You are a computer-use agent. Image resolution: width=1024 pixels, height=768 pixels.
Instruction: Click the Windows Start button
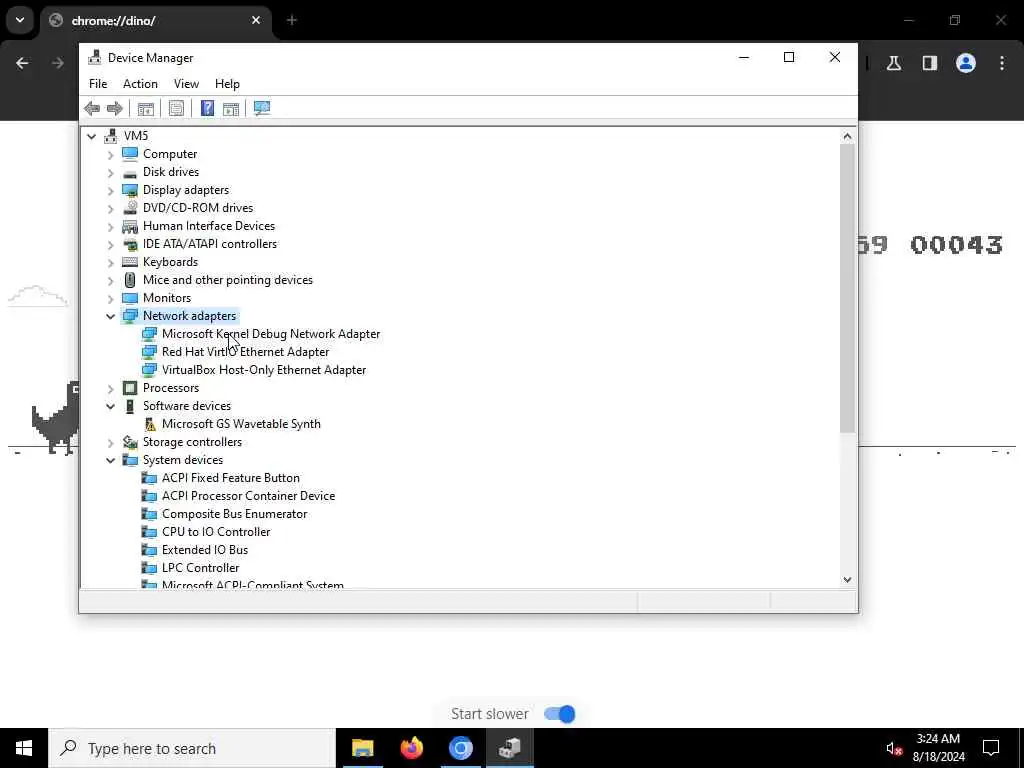[24, 748]
